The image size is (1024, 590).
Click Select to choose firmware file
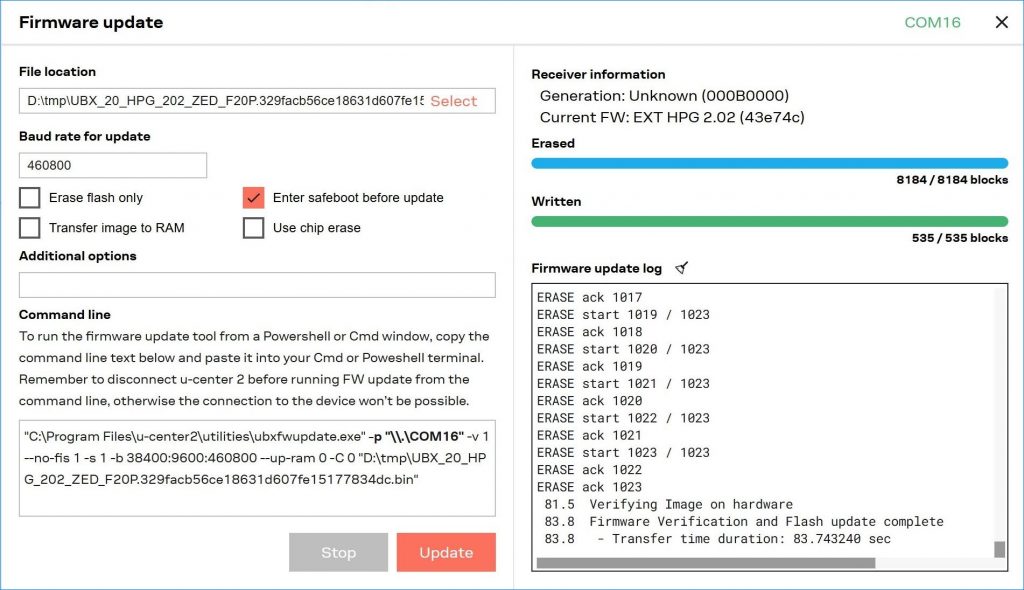453,101
